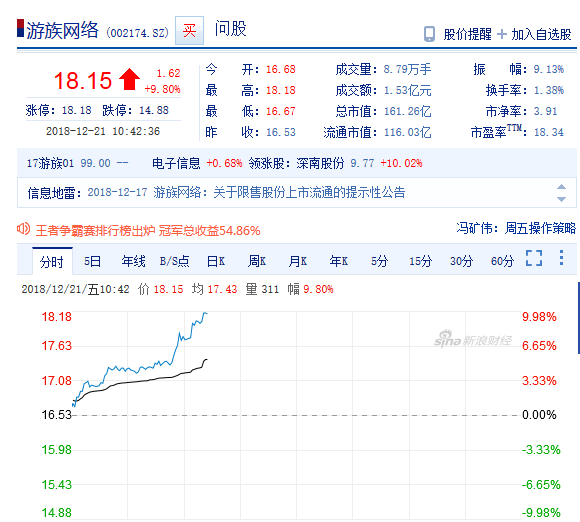Screen dimensions: 580x522
Task: Select the 5分 interval tab
Action: point(380,262)
